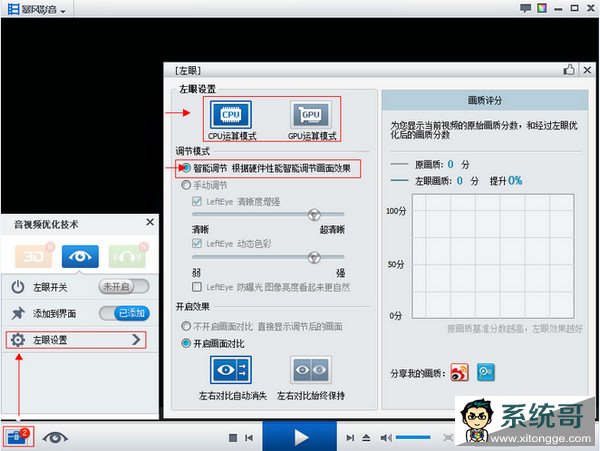Click the 画质评分 header
The width and height of the screenshot is (600, 451).
[x=485, y=100]
